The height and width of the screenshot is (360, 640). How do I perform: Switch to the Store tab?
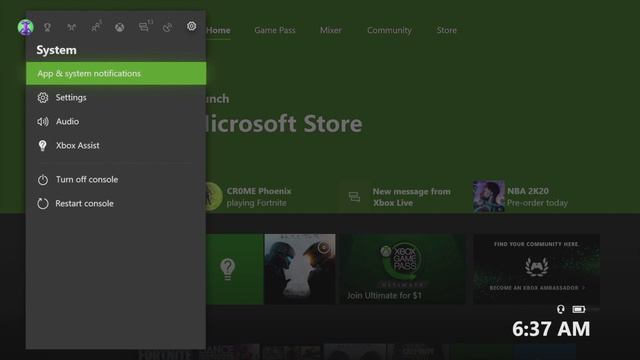click(x=447, y=30)
